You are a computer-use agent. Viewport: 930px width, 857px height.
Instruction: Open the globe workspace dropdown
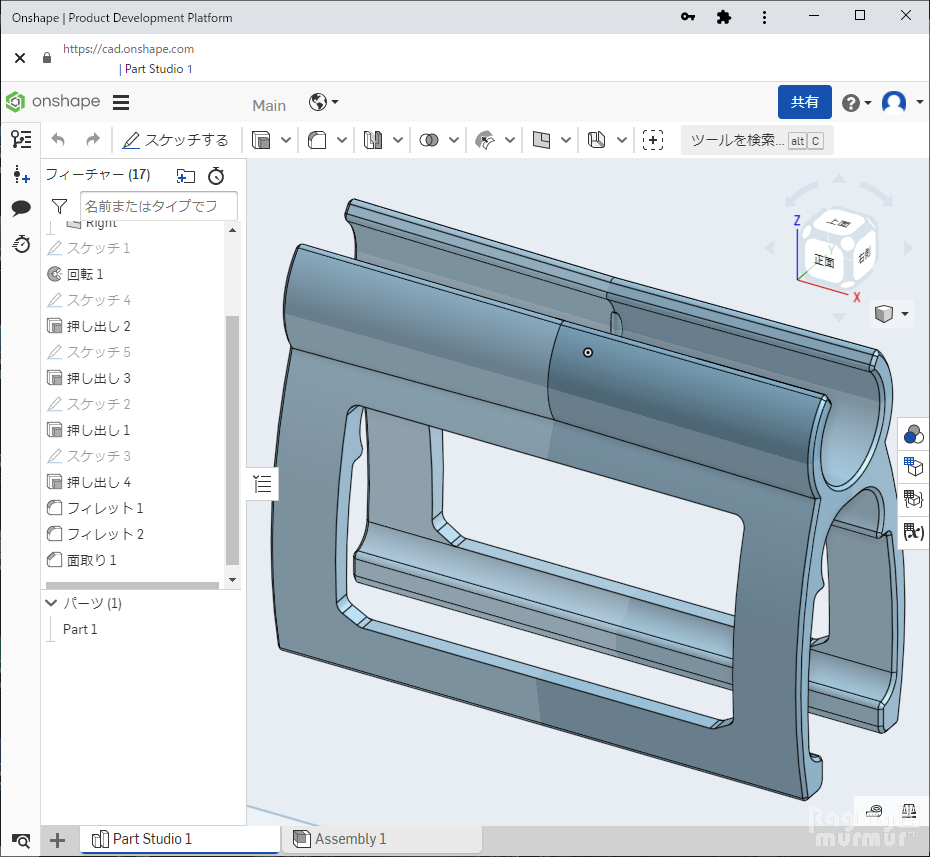click(x=324, y=102)
